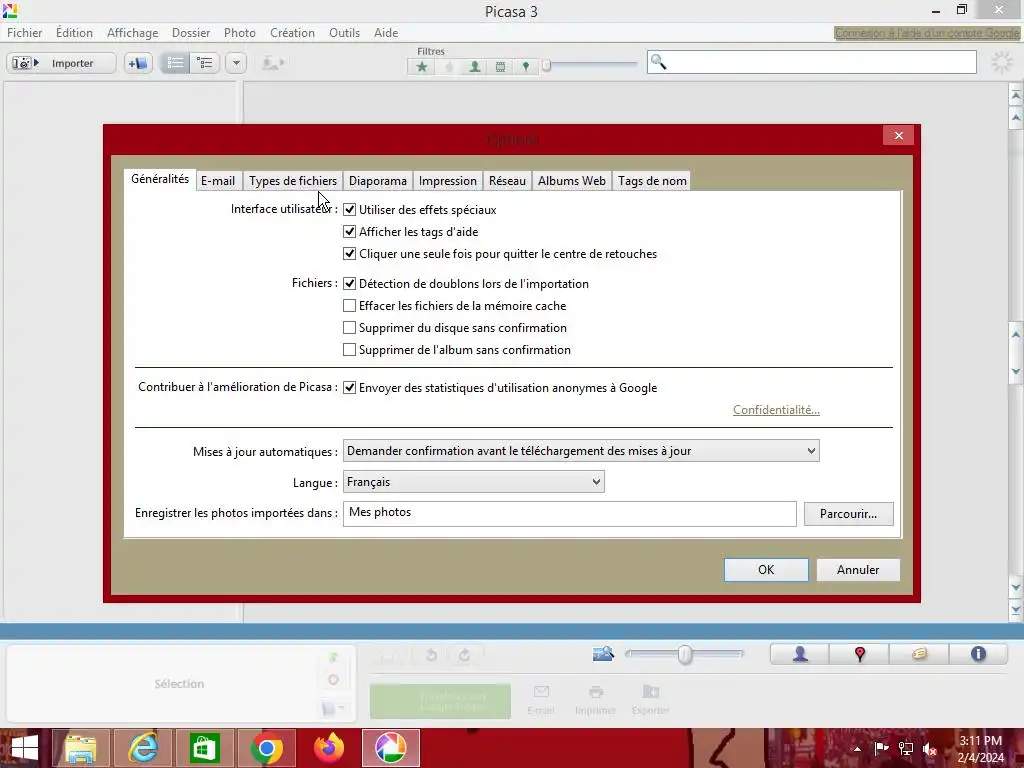Launch Internet Explorer from the taskbar
1024x768 pixels.
click(x=142, y=748)
